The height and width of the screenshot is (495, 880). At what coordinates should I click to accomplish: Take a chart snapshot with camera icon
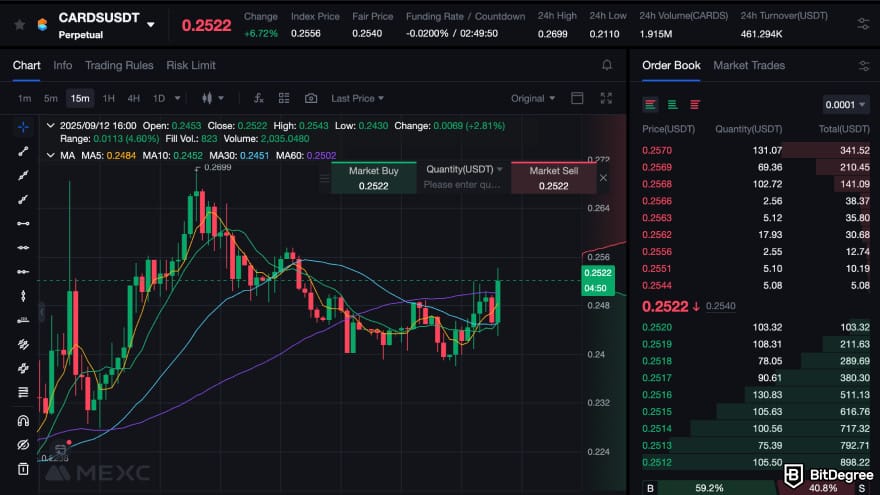click(311, 98)
